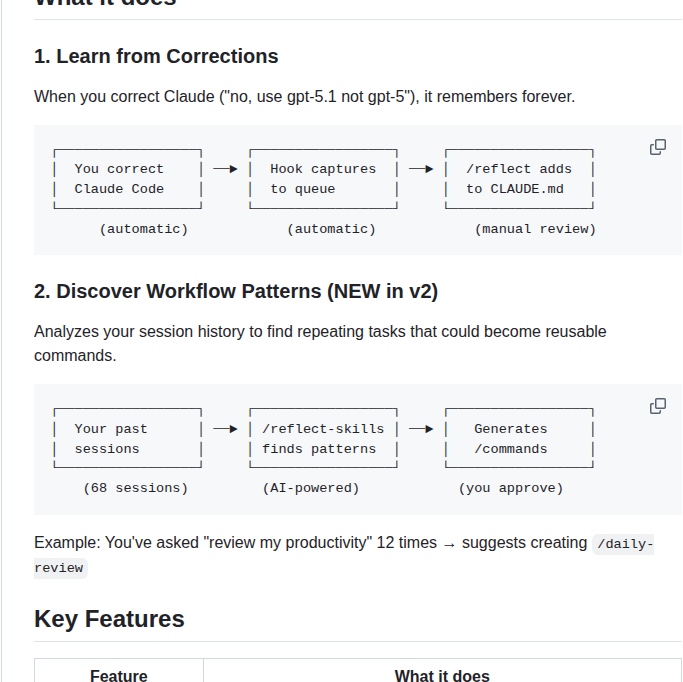Copy the corrections flow diagram code block

[658, 147]
